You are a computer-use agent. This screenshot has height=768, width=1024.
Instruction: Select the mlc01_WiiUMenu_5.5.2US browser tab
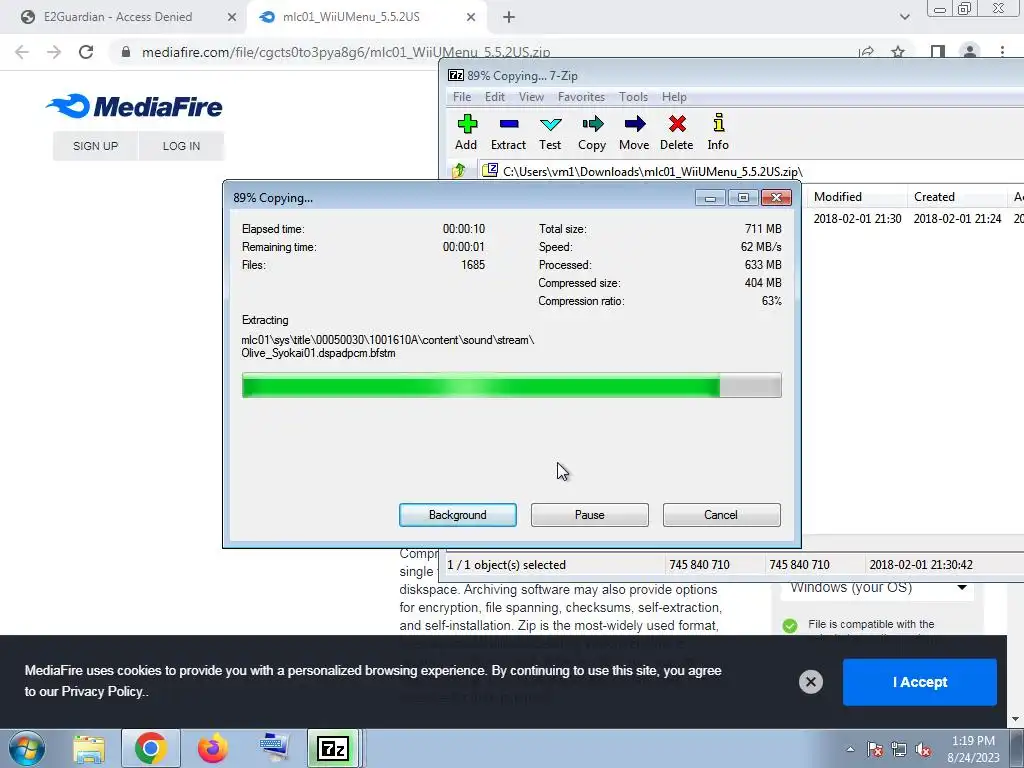(x=351, y=17)
